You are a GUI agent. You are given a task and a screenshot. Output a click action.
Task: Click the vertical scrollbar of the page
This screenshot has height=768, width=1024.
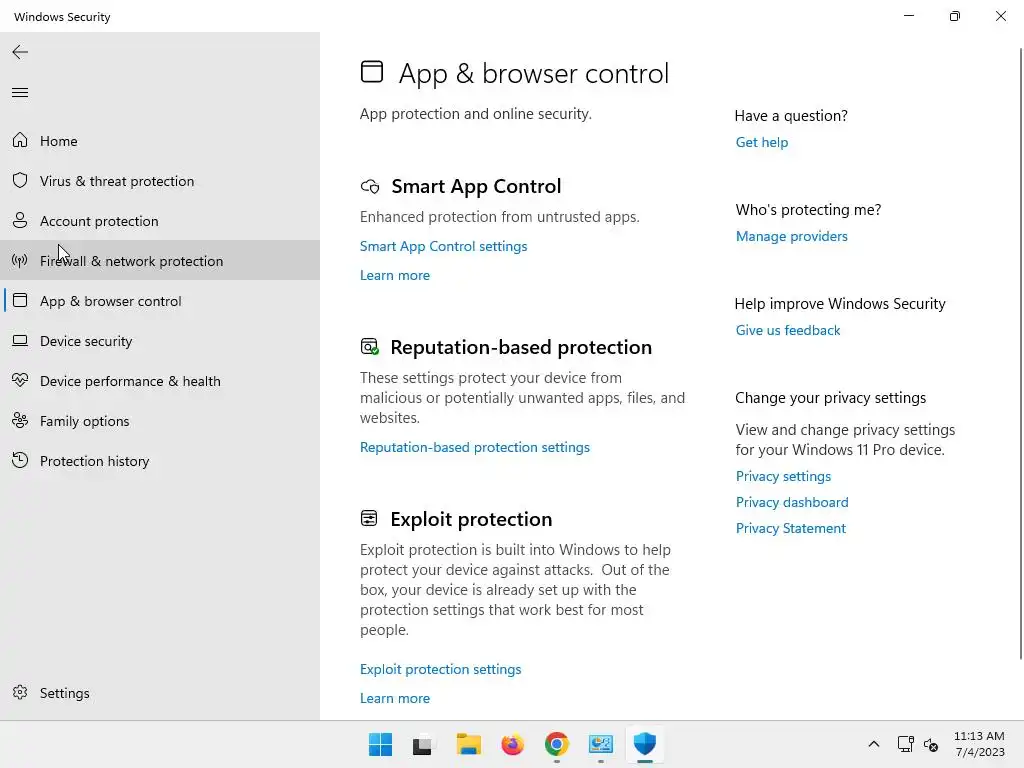point(1021,353)
